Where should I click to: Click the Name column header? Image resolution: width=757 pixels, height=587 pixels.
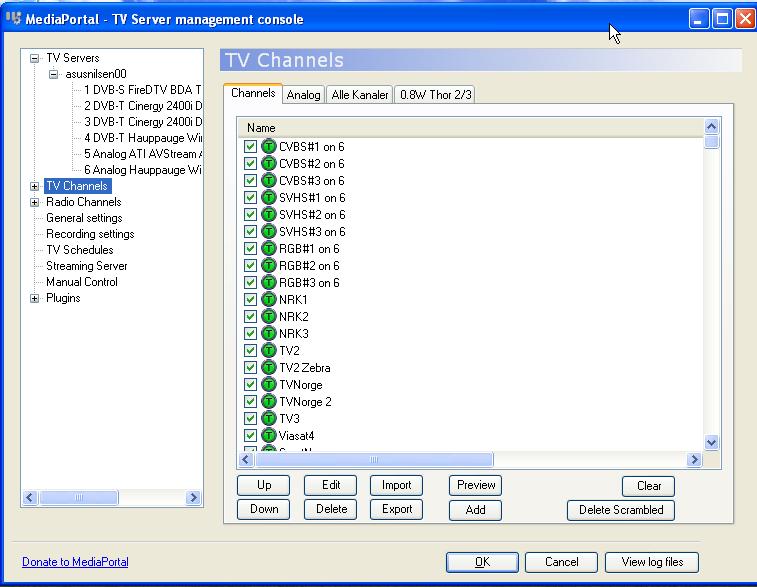point(471,128)
